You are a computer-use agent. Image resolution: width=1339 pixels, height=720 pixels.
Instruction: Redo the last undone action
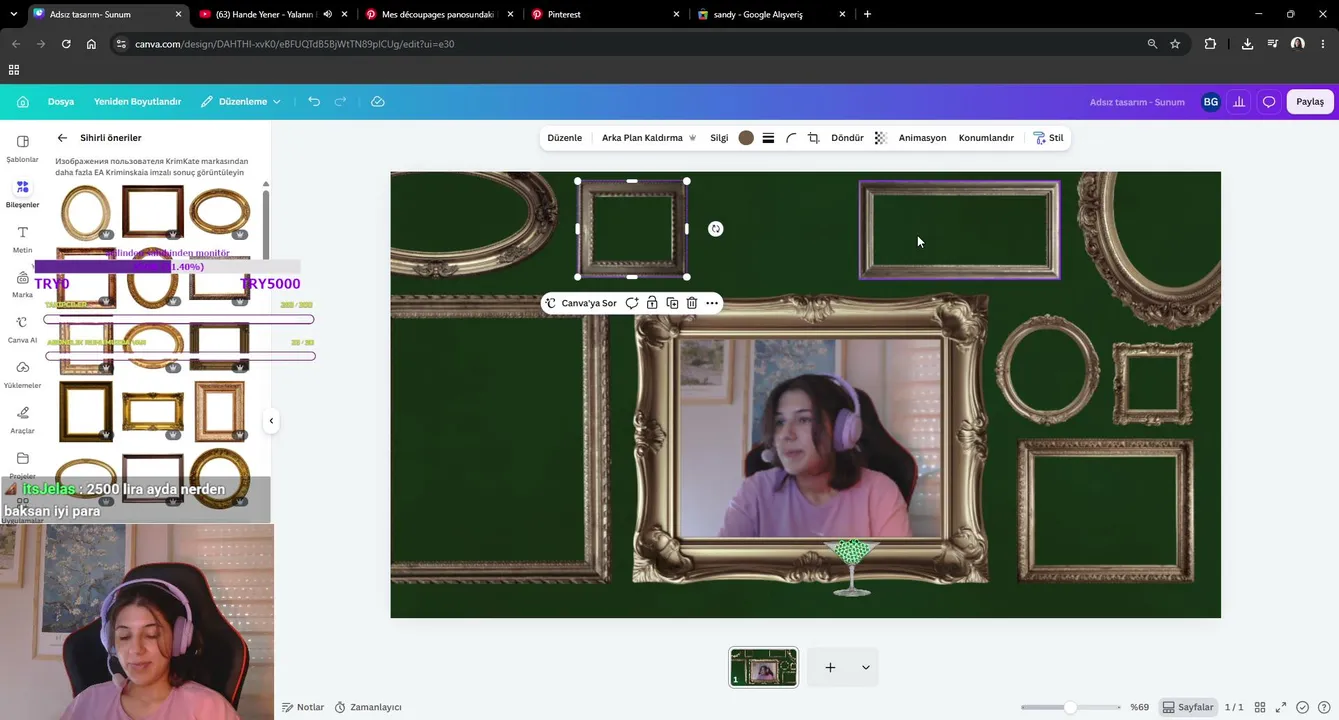[340, 102]
